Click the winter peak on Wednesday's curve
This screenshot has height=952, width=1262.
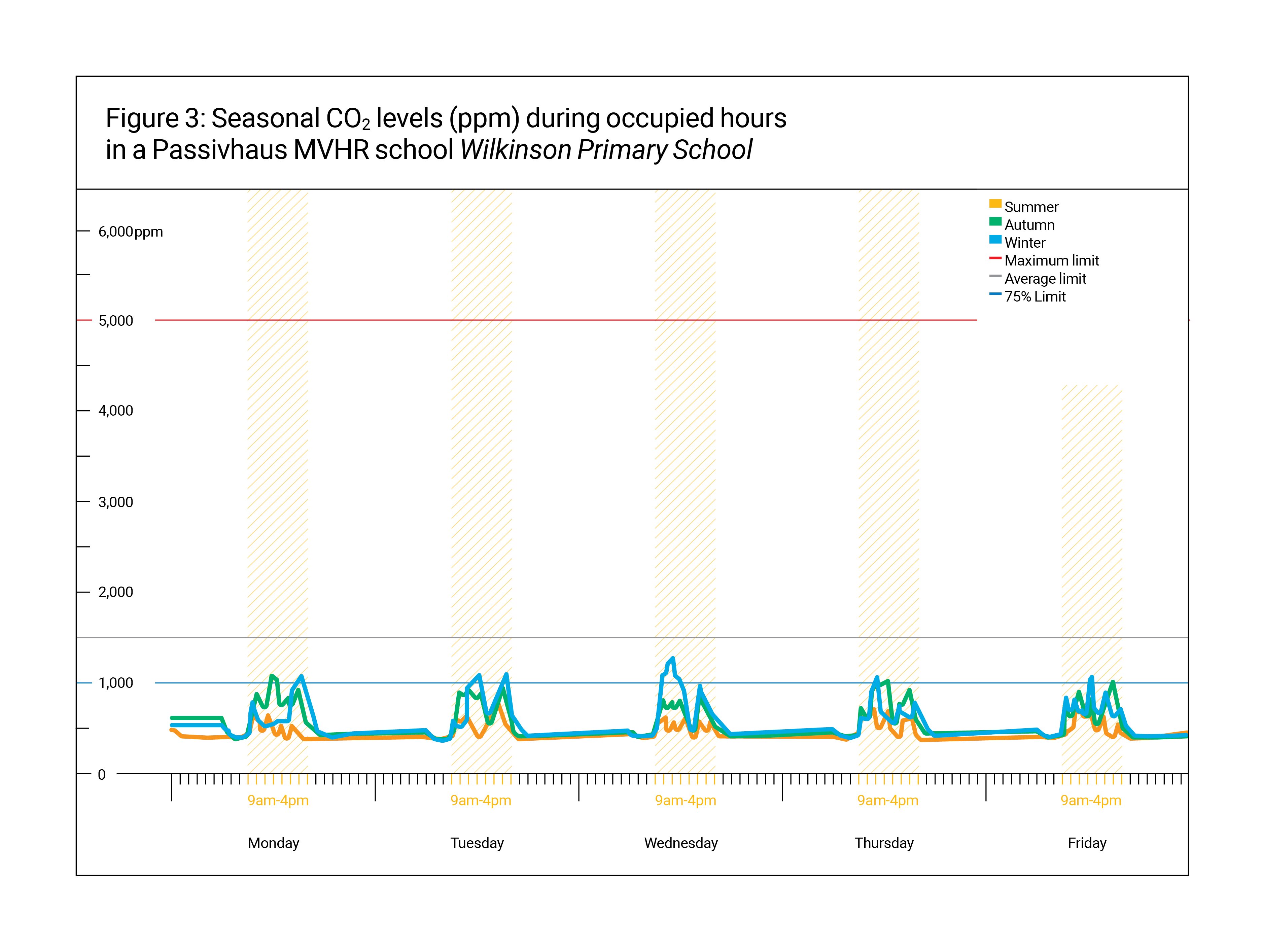coord(673,659)
